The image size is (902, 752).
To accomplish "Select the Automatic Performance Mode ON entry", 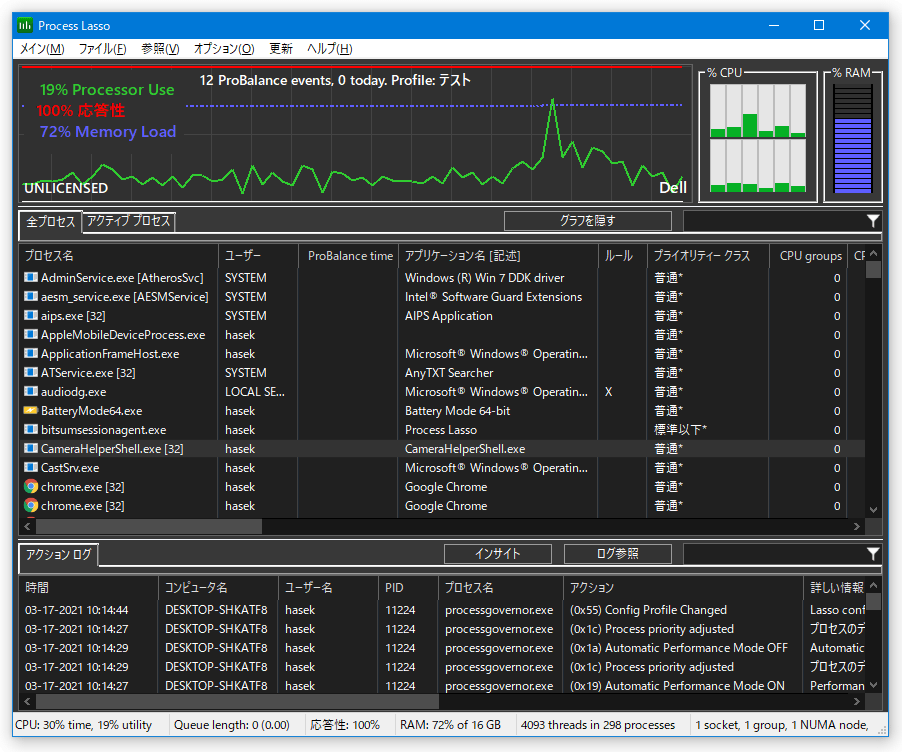I will coord(442,686).
